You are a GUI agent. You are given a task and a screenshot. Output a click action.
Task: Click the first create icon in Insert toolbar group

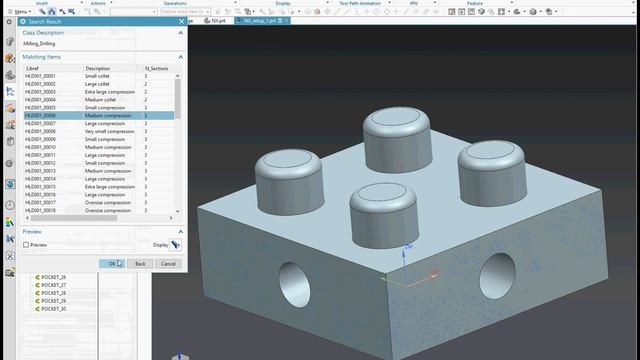42,11
